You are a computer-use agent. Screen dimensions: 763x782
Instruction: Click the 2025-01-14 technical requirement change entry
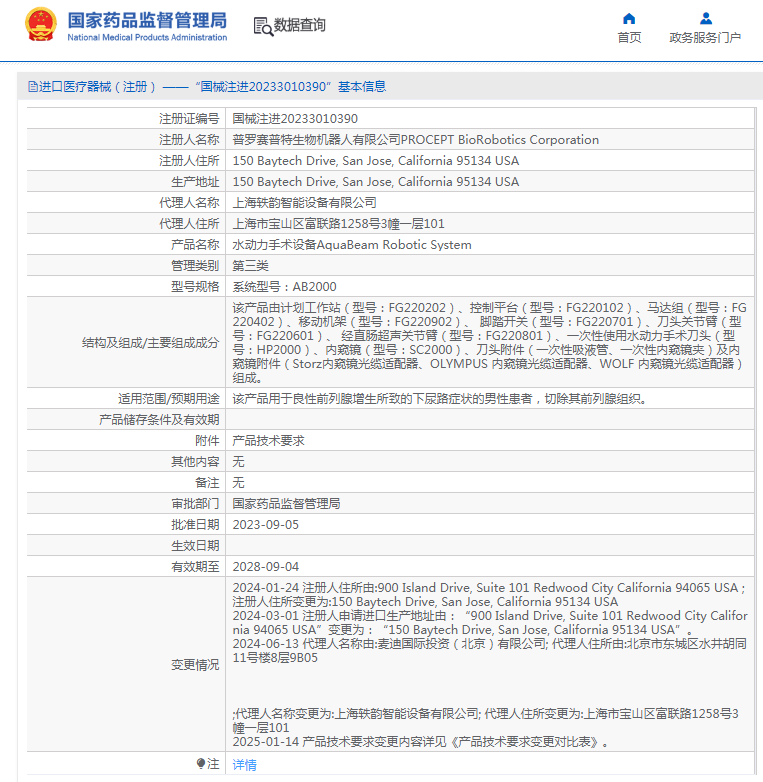point(420,742)
